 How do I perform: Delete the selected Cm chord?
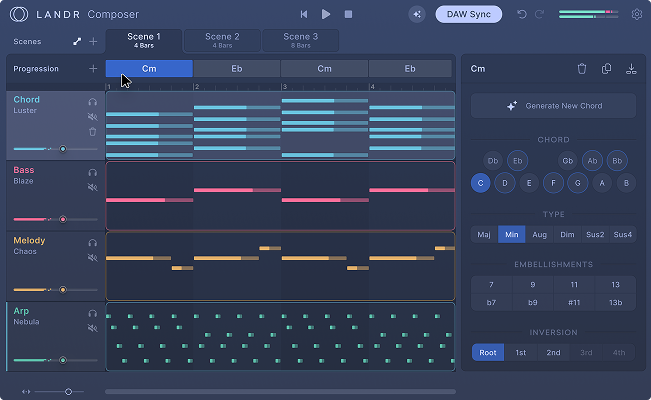click(582, 69)
